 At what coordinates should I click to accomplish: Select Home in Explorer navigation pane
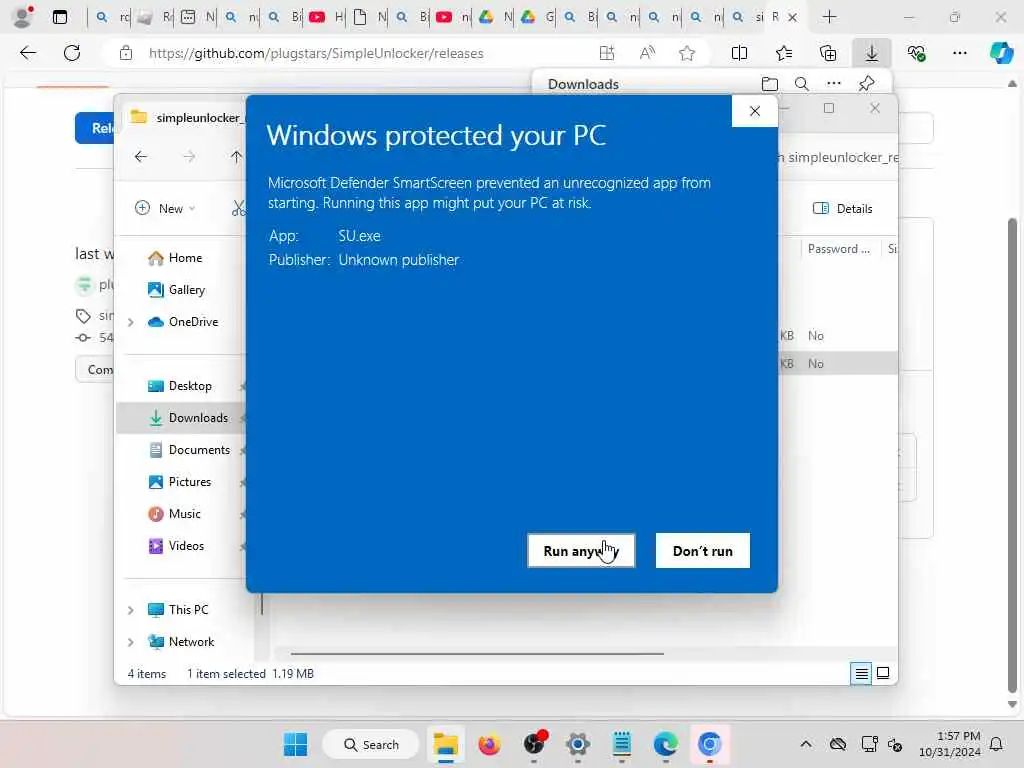pos(175,258)
